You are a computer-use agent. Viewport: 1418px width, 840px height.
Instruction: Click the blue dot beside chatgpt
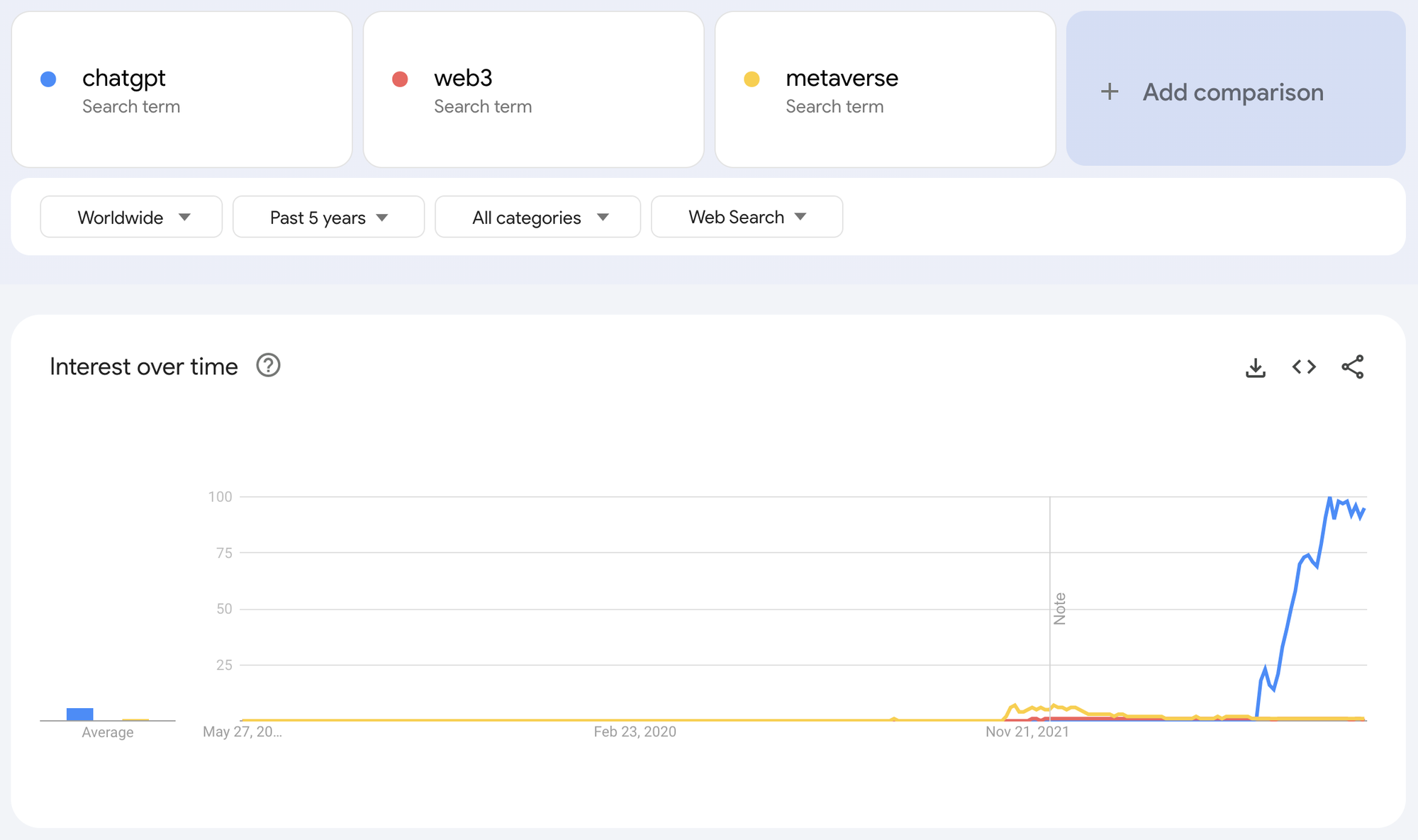[48, 79]
